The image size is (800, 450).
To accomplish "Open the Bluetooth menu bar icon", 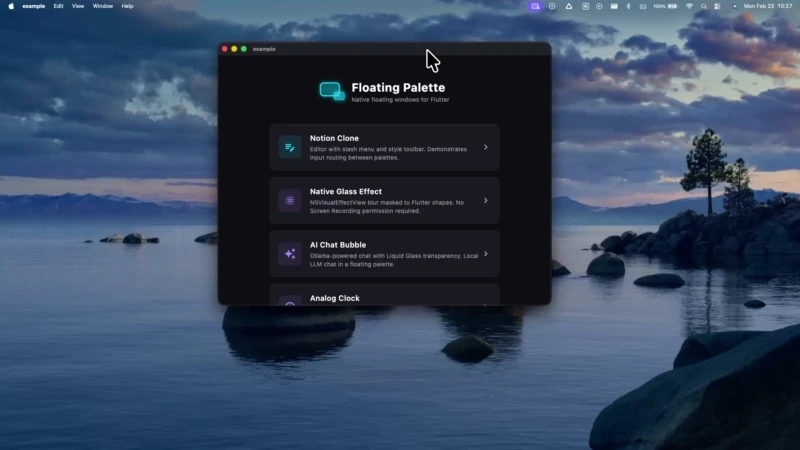I will click(628, 6).
